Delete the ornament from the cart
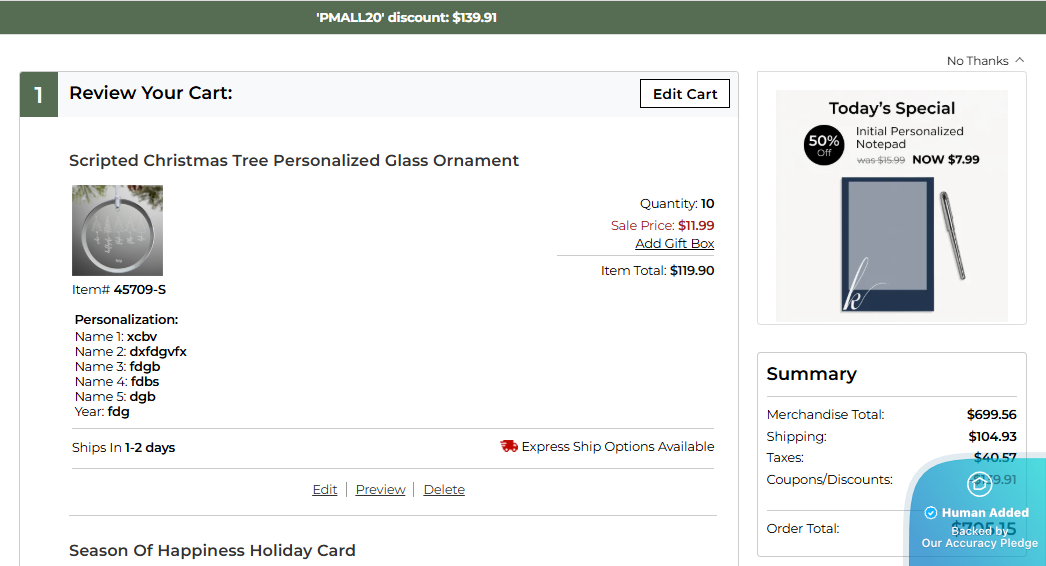The height and width of the screenshot is (566, 1046). tap(444, 490)
